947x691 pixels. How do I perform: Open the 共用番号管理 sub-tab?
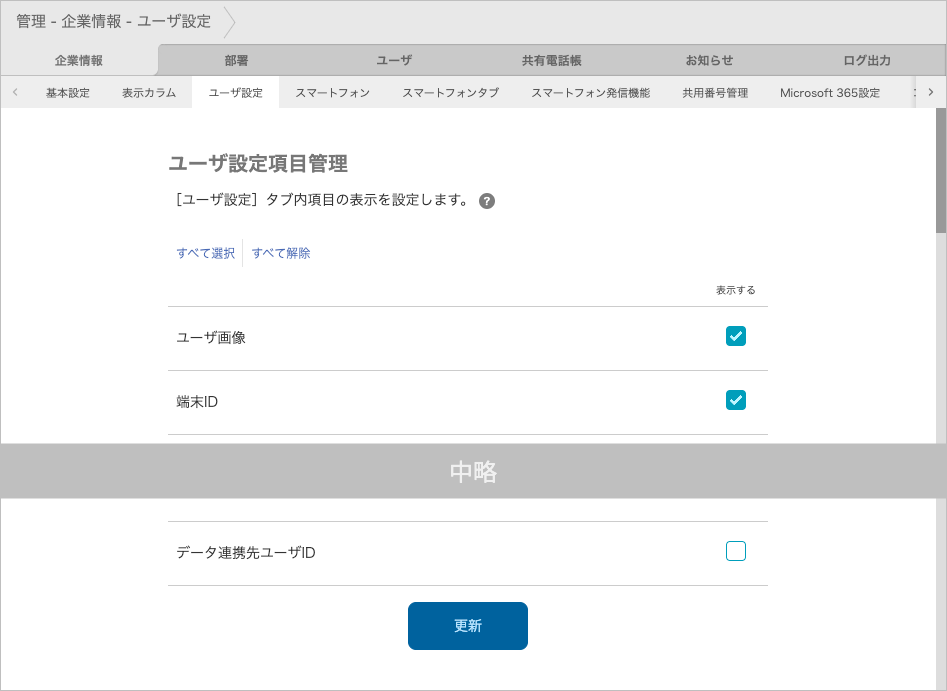(715, 93)
